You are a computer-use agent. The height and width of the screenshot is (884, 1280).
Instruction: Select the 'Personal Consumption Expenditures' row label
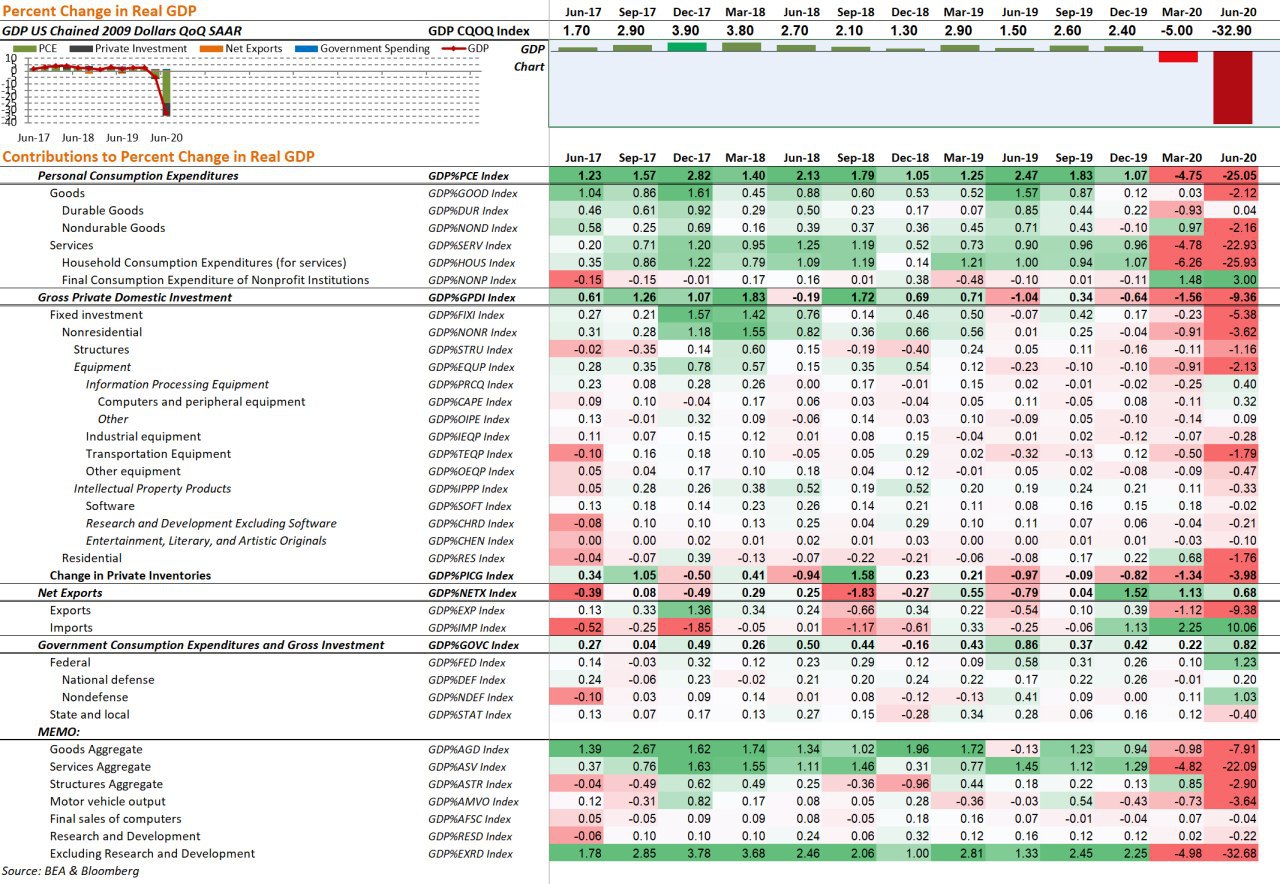point(138,176)
